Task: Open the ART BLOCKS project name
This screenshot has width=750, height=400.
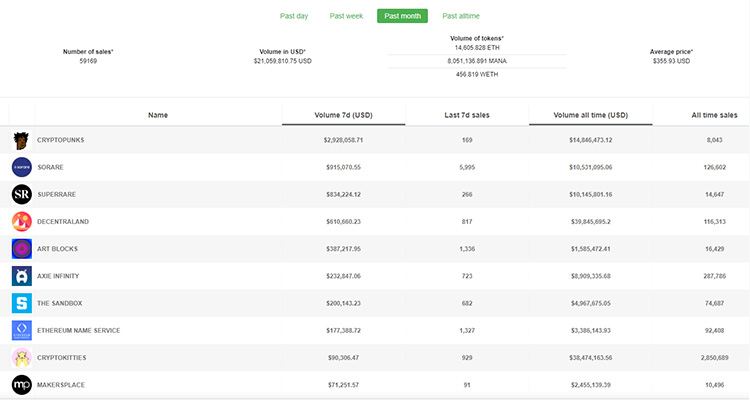Action: pos(57,249)
